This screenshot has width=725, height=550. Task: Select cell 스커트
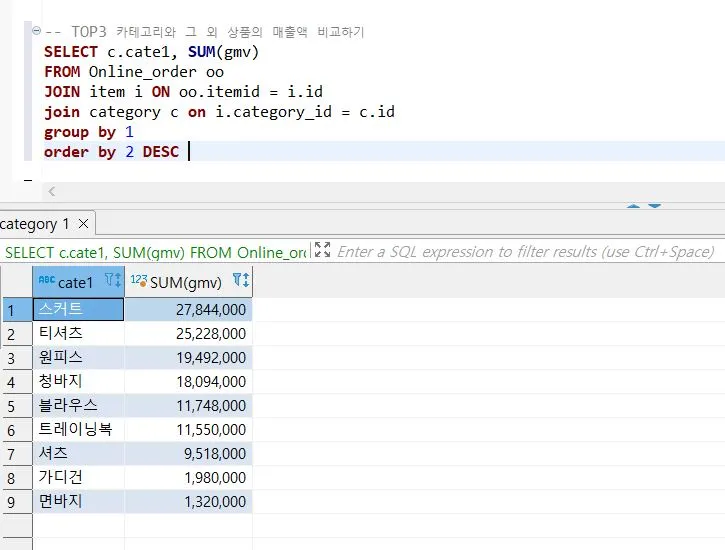pyautogui.click(x=78, y=309)
